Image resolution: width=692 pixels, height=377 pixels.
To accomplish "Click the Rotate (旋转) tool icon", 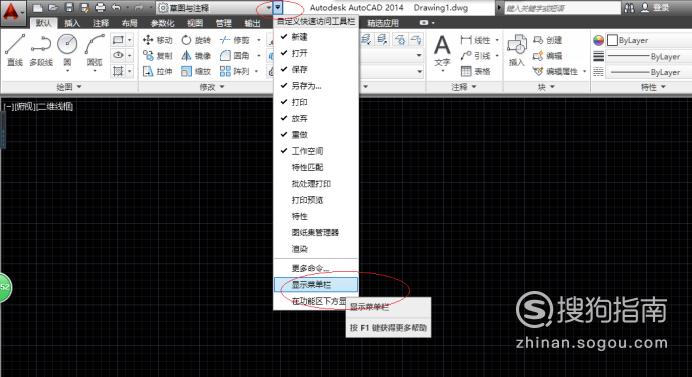I will [x=186, y=40].
